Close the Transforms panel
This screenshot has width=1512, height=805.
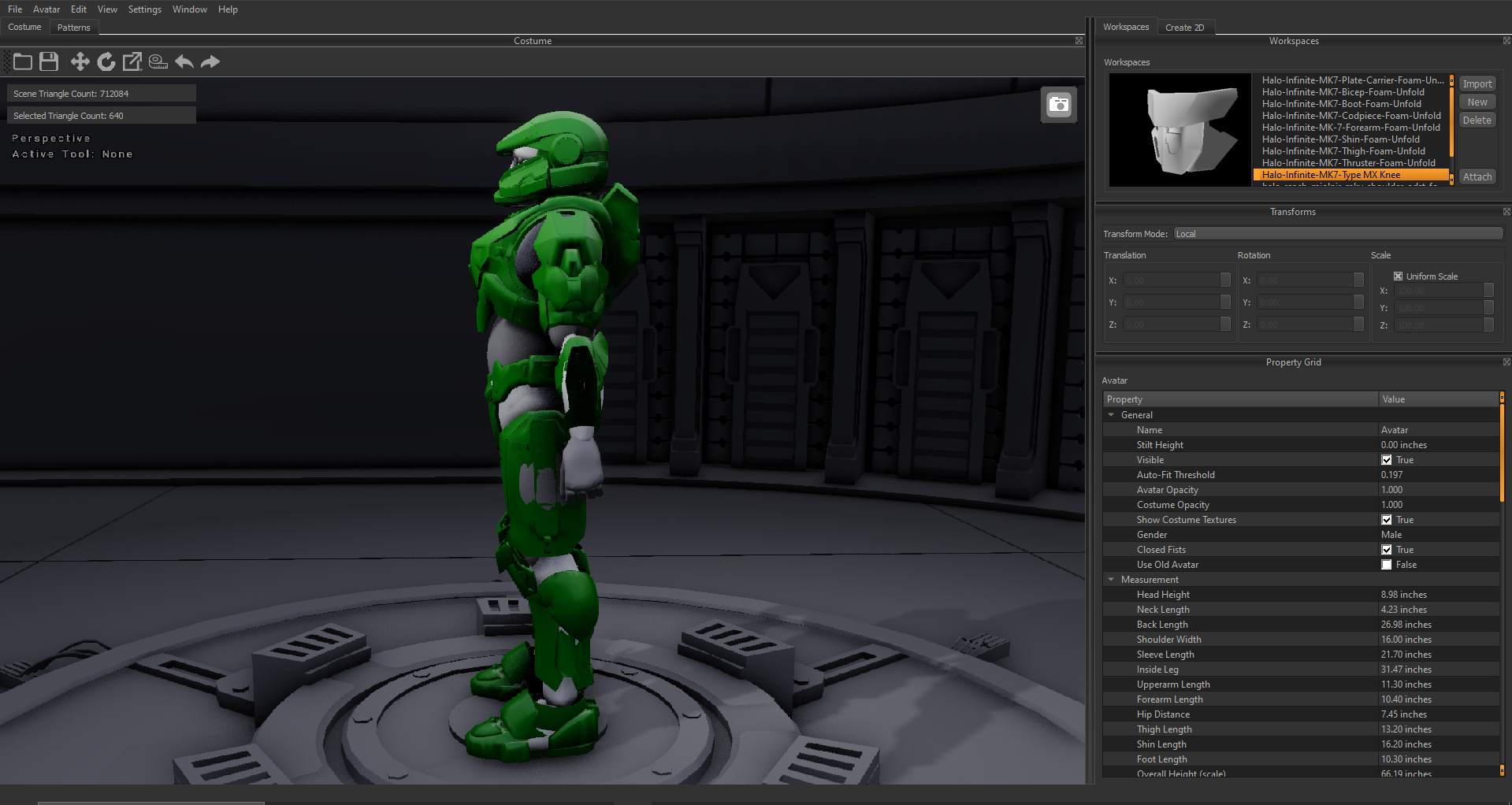pos(1506,212)
